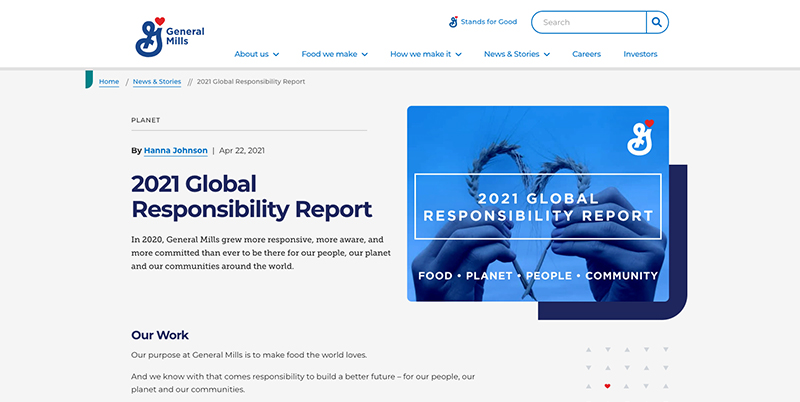Click the report cover image
Image resolution: width=800 pixels, height=402 pixels.
pos(538,204)
